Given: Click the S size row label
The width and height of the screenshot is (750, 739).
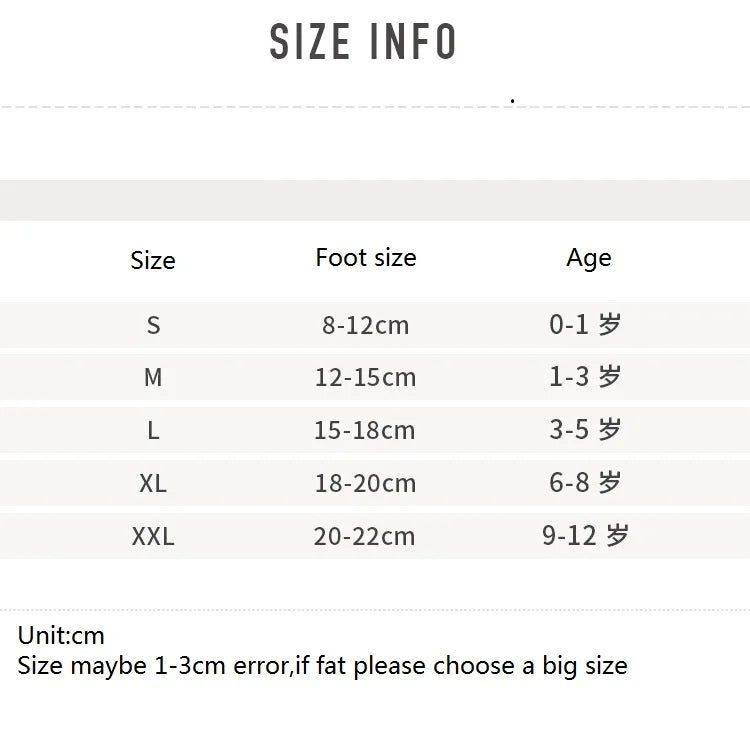Looking at the screenshot, I should click(153, 325).
